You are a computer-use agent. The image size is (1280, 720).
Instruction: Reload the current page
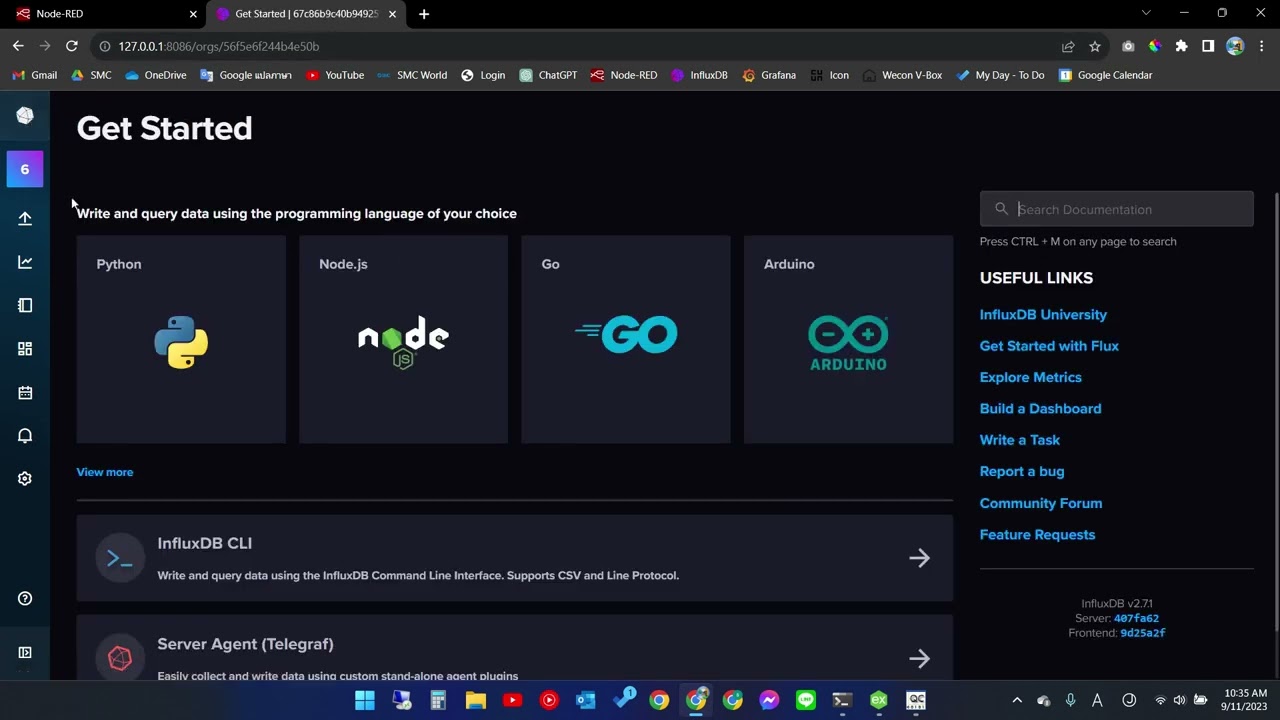point(72,46)
